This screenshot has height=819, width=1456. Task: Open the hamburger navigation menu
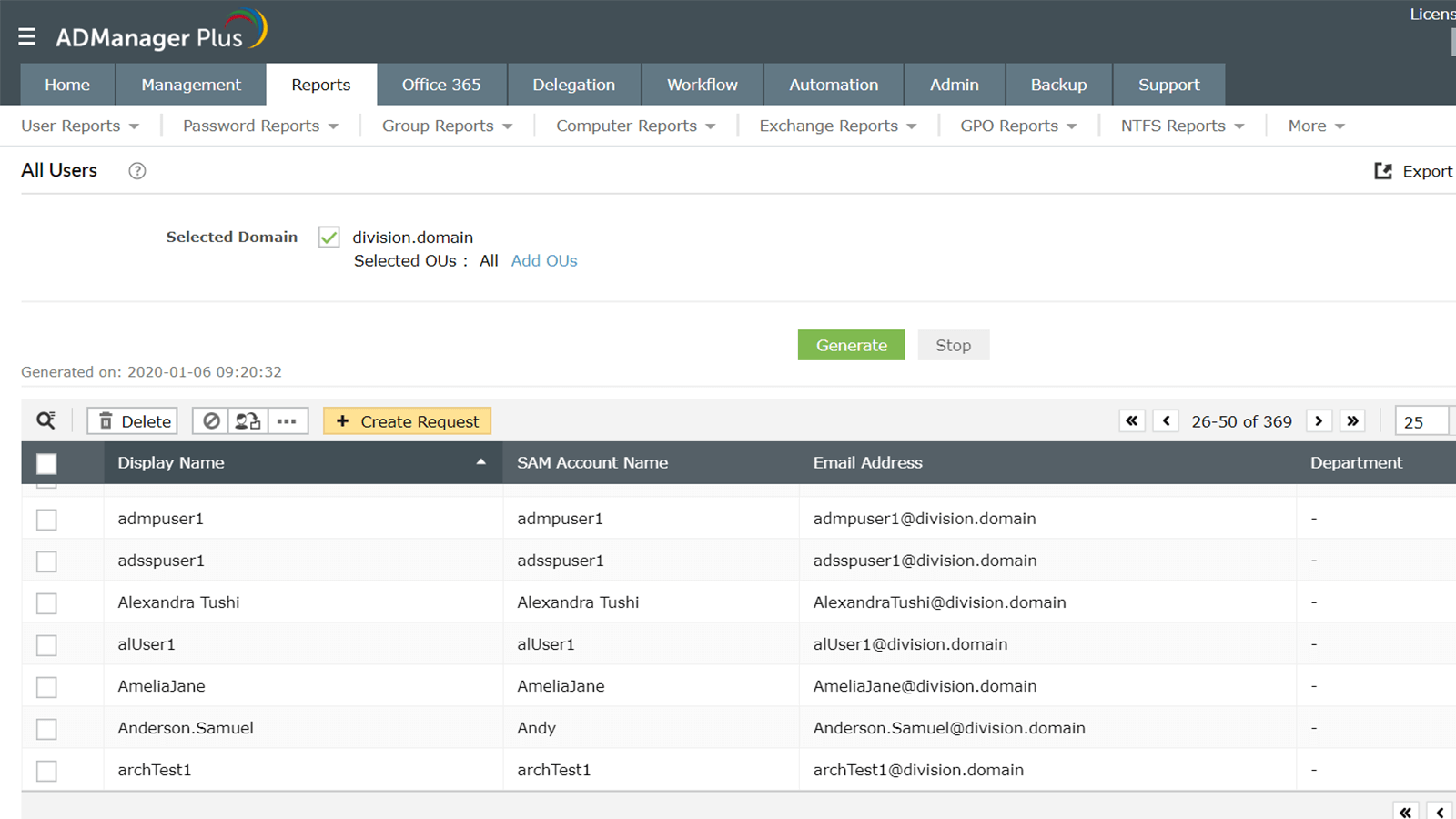coord(26,36)
